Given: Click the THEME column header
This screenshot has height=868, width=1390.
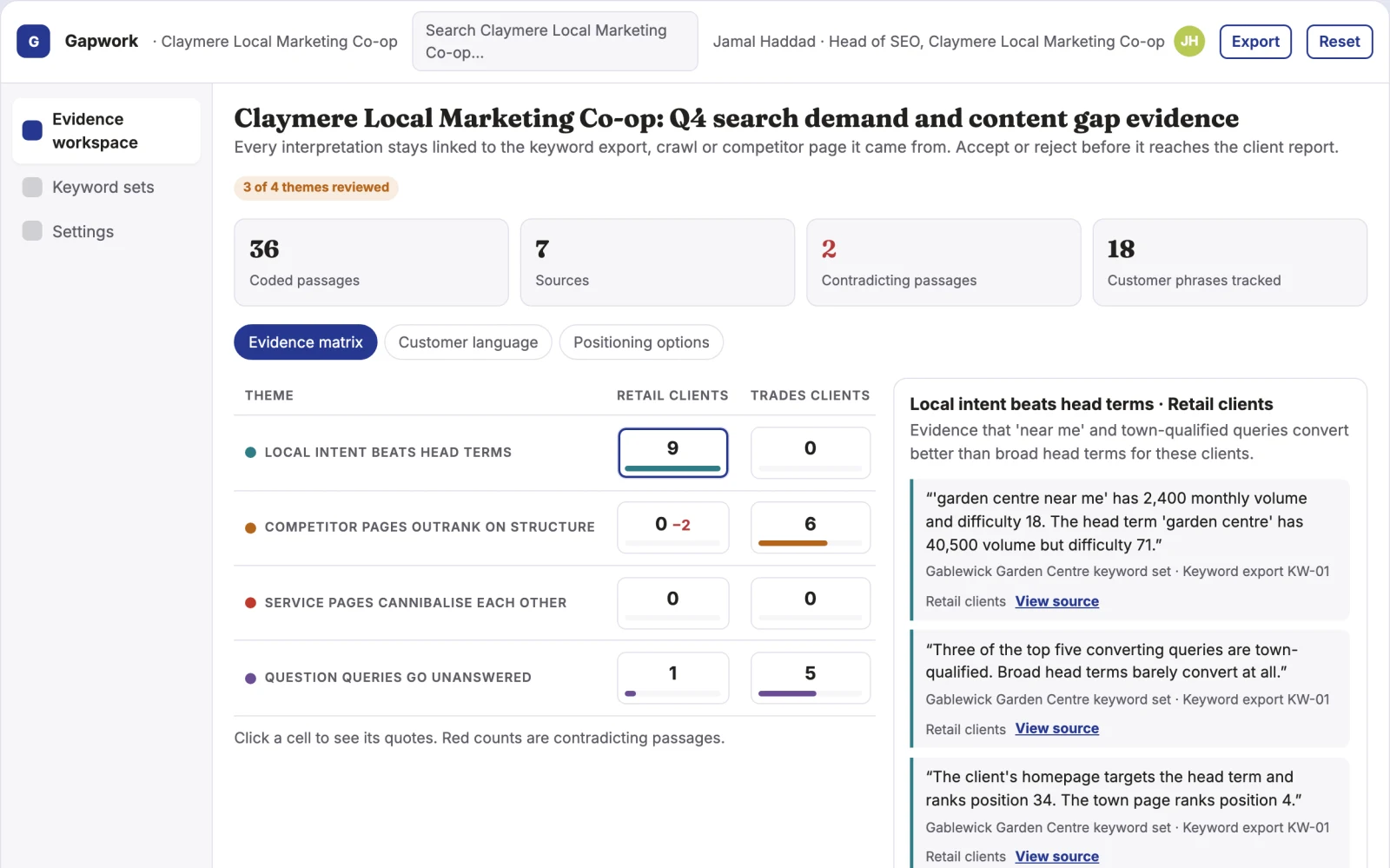Looking at the screenshot, I should click(x=269, y=395).
